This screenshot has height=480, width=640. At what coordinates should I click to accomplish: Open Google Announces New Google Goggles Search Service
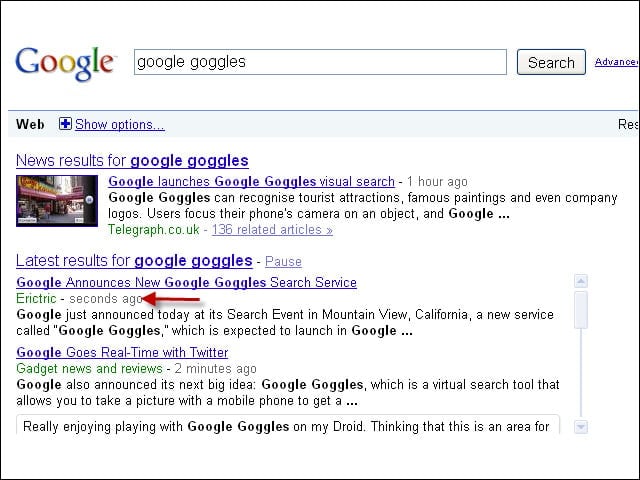tap(187, 282)
